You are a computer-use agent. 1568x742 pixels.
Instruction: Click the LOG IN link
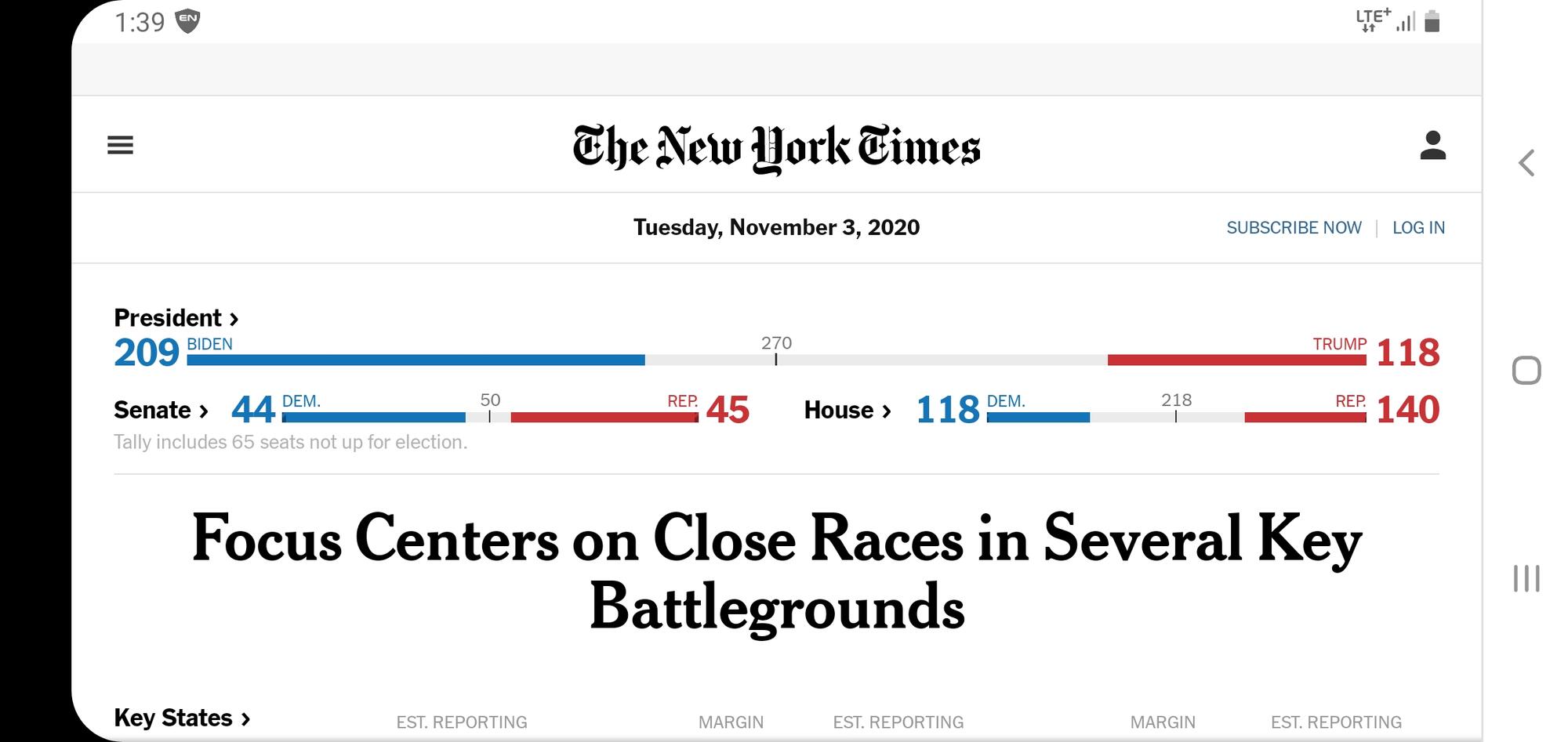[x=1418, y=228]
